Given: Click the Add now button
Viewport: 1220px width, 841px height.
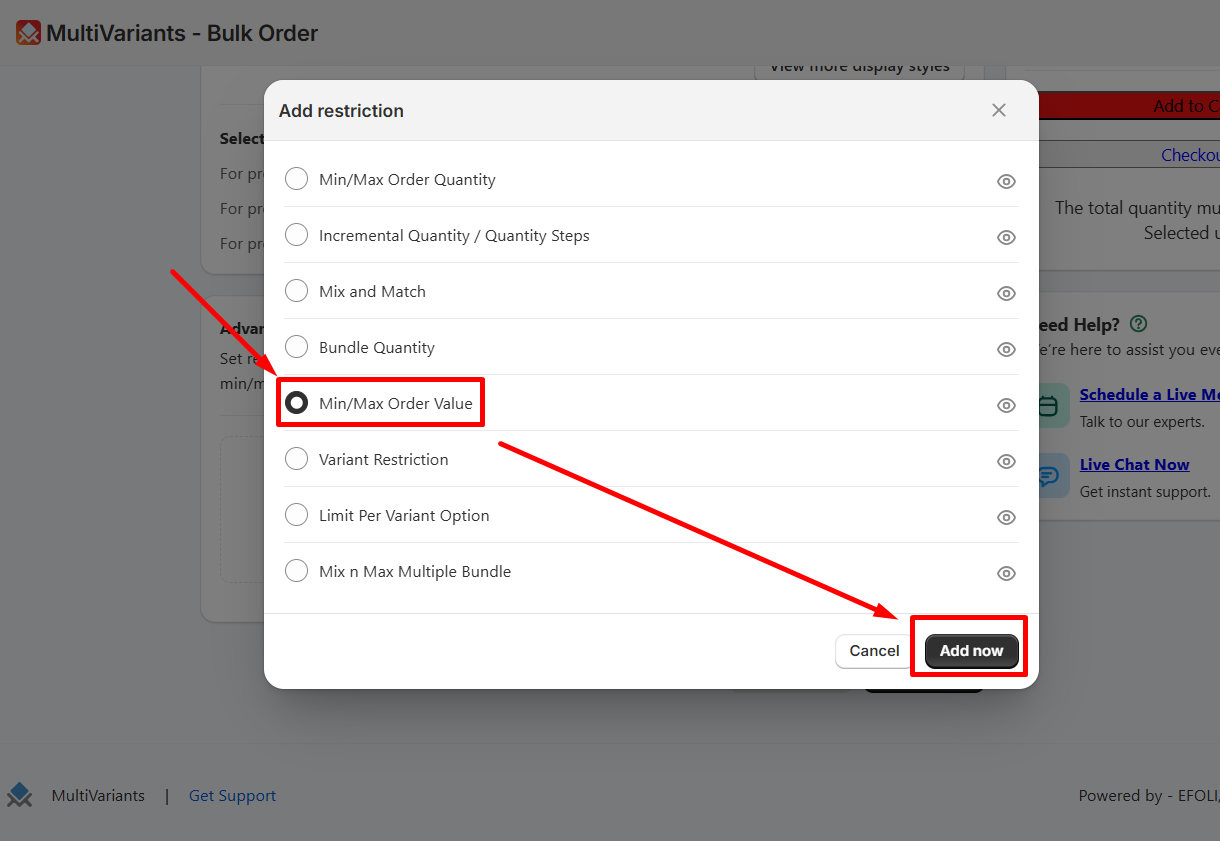Looking at the screenshot, I should (x=971, y=651).
